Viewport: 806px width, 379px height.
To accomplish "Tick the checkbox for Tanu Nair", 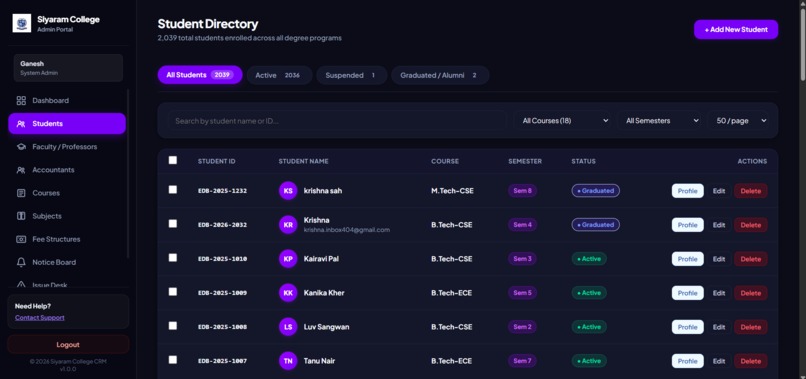I will 173,359.
